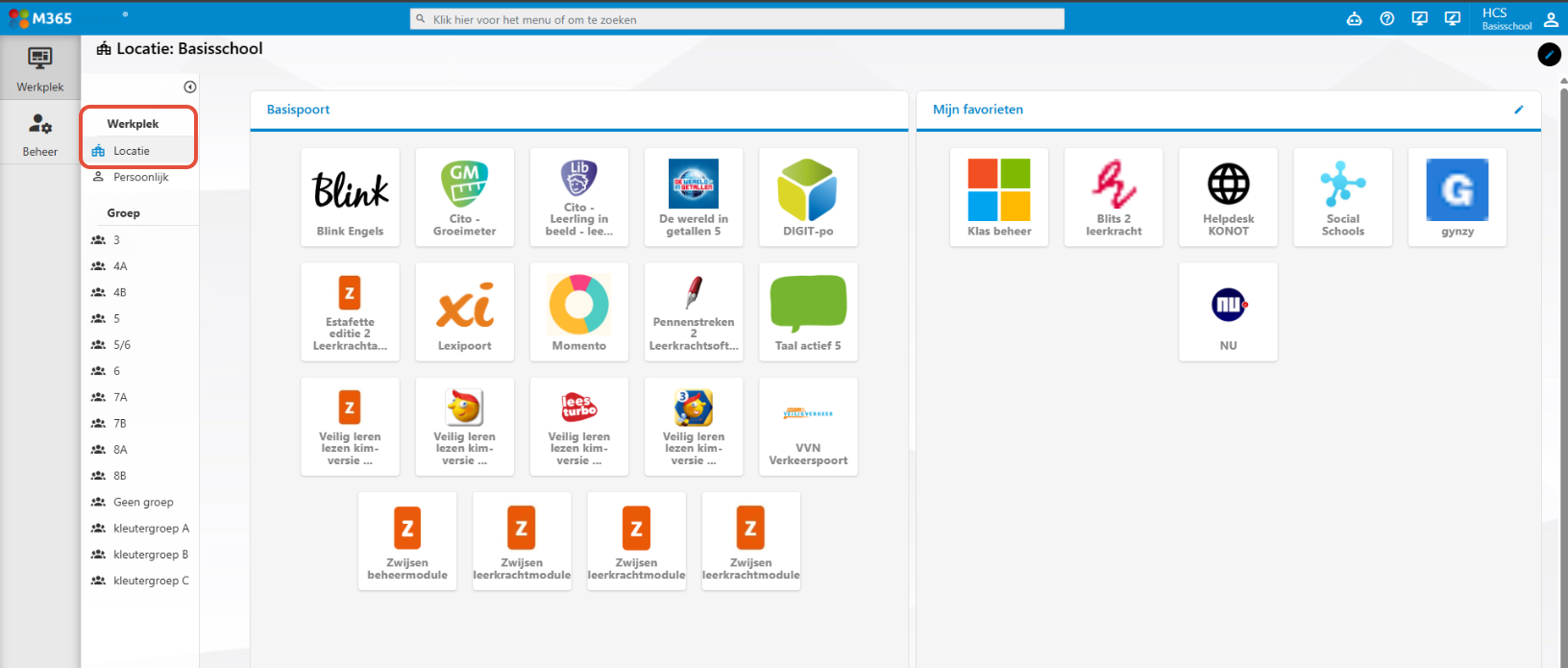The image size is (1568, 668).
Task: Edit Mijn favorieten with pencil icon
Action: click(1519, 110)
